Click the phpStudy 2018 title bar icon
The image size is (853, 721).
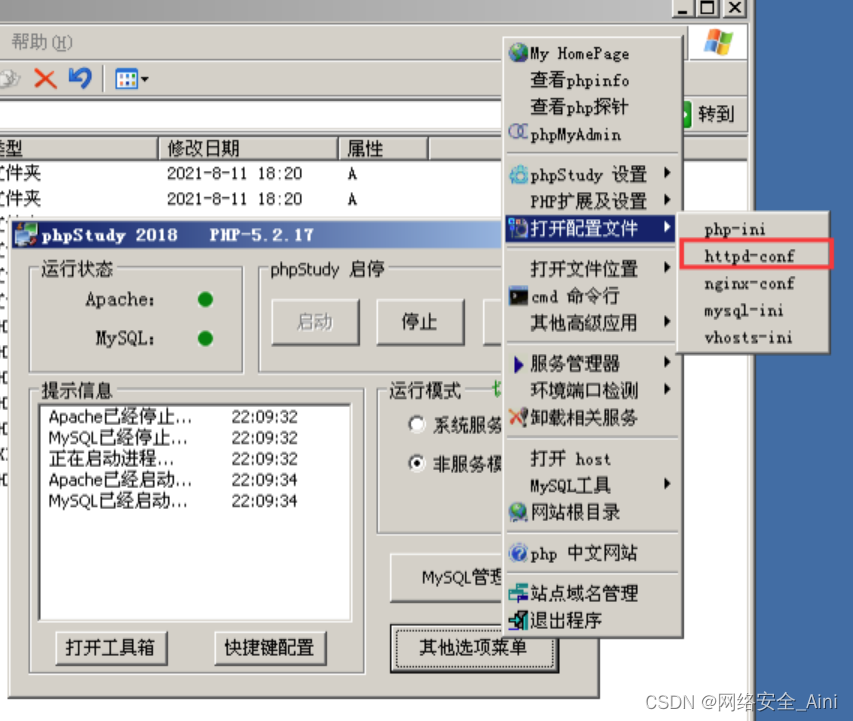click(x=26, y=235)
